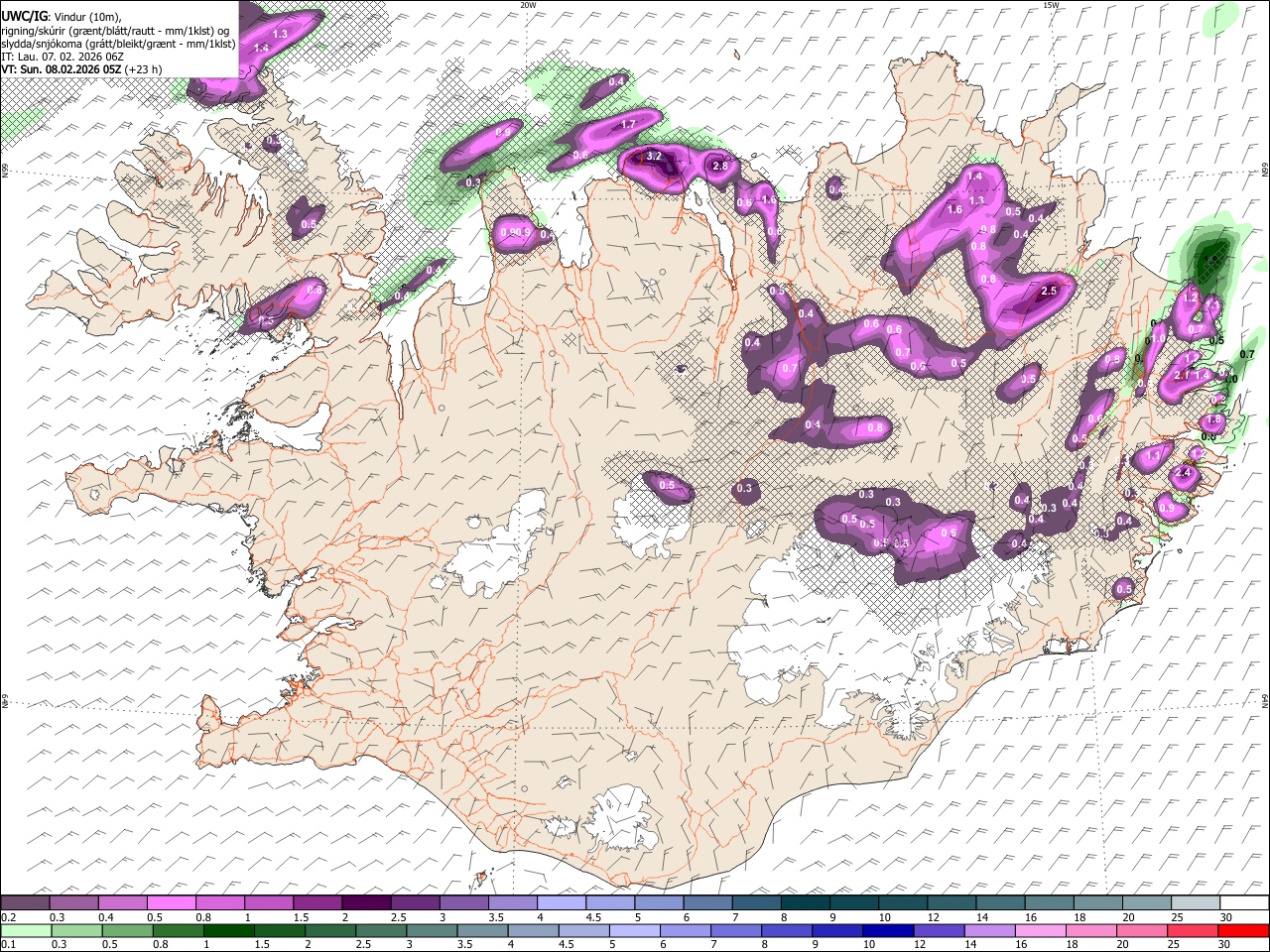
Task: Click the dark purple 2 snow legend swatch
Action: tap(365, 903)
